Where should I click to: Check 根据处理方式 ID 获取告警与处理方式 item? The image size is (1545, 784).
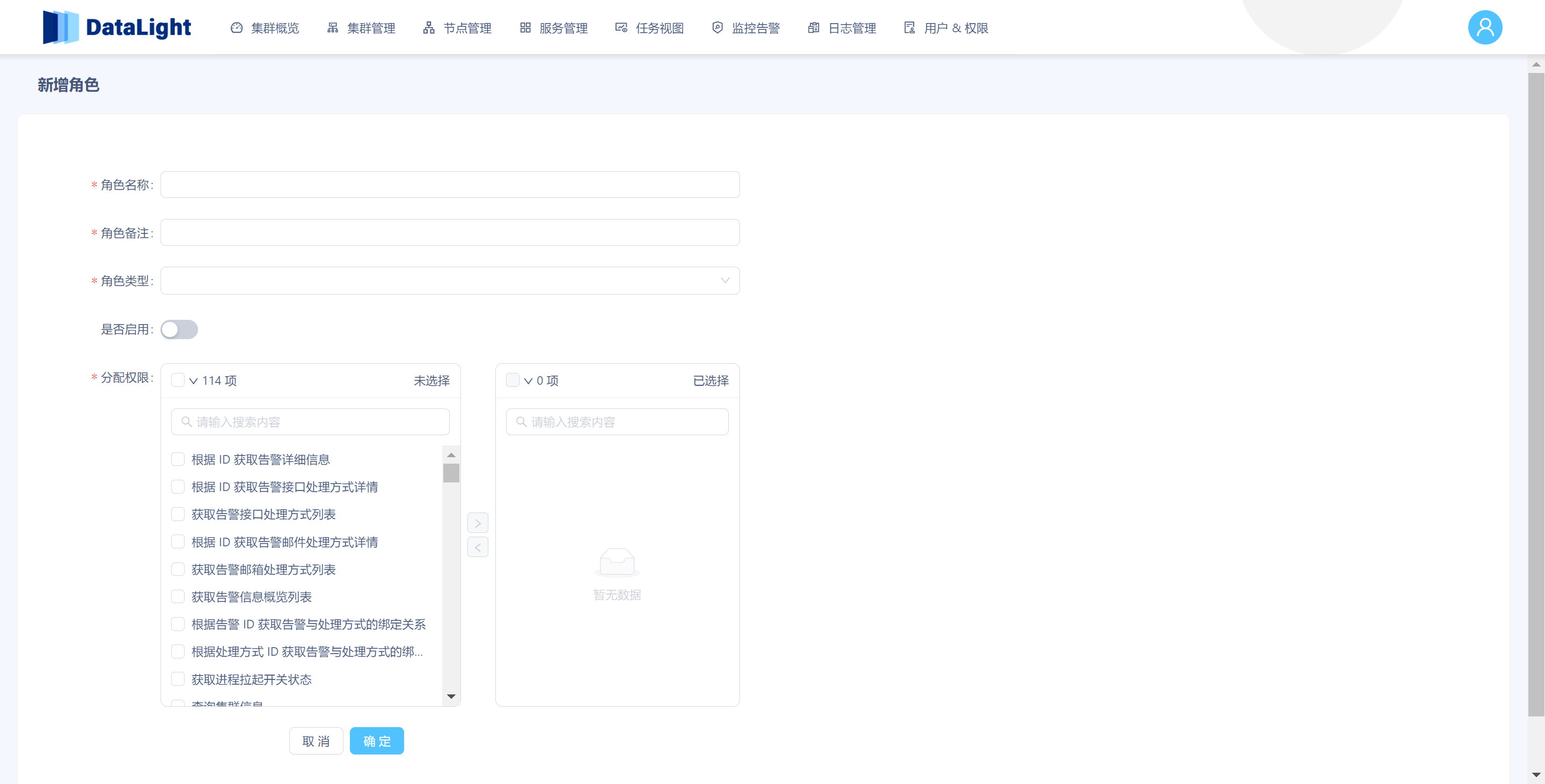pyautogui.click(x=178, y=652)
